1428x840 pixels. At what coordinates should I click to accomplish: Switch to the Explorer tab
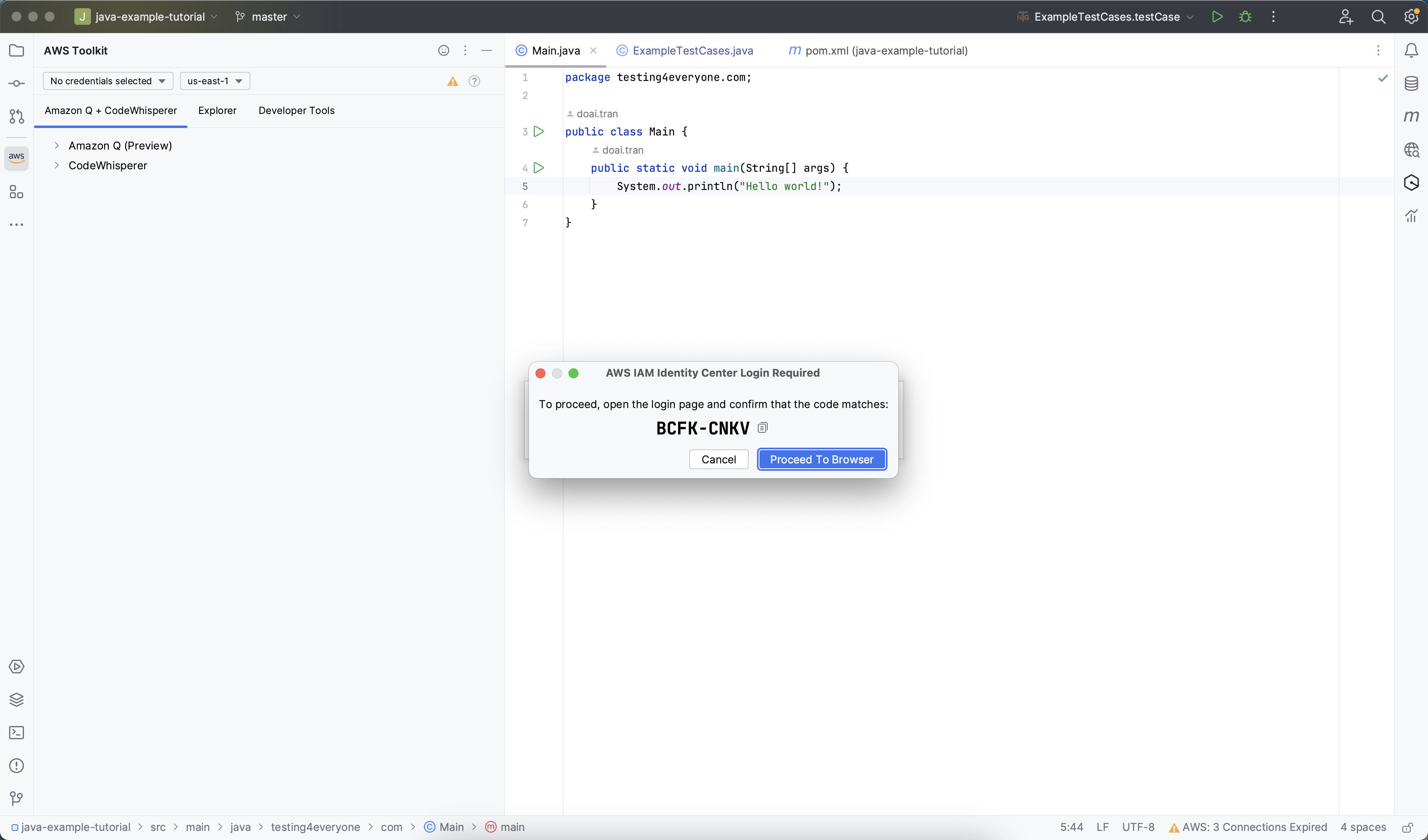point(217,110)
